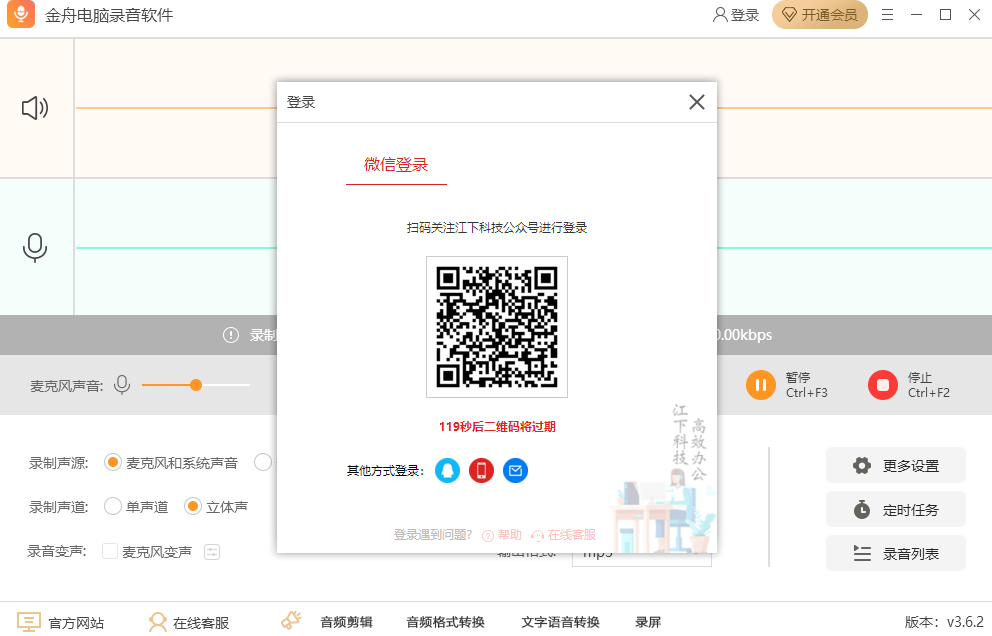
Task: Click the mic icon beside 麦克风声音
Action: [122, 384]
